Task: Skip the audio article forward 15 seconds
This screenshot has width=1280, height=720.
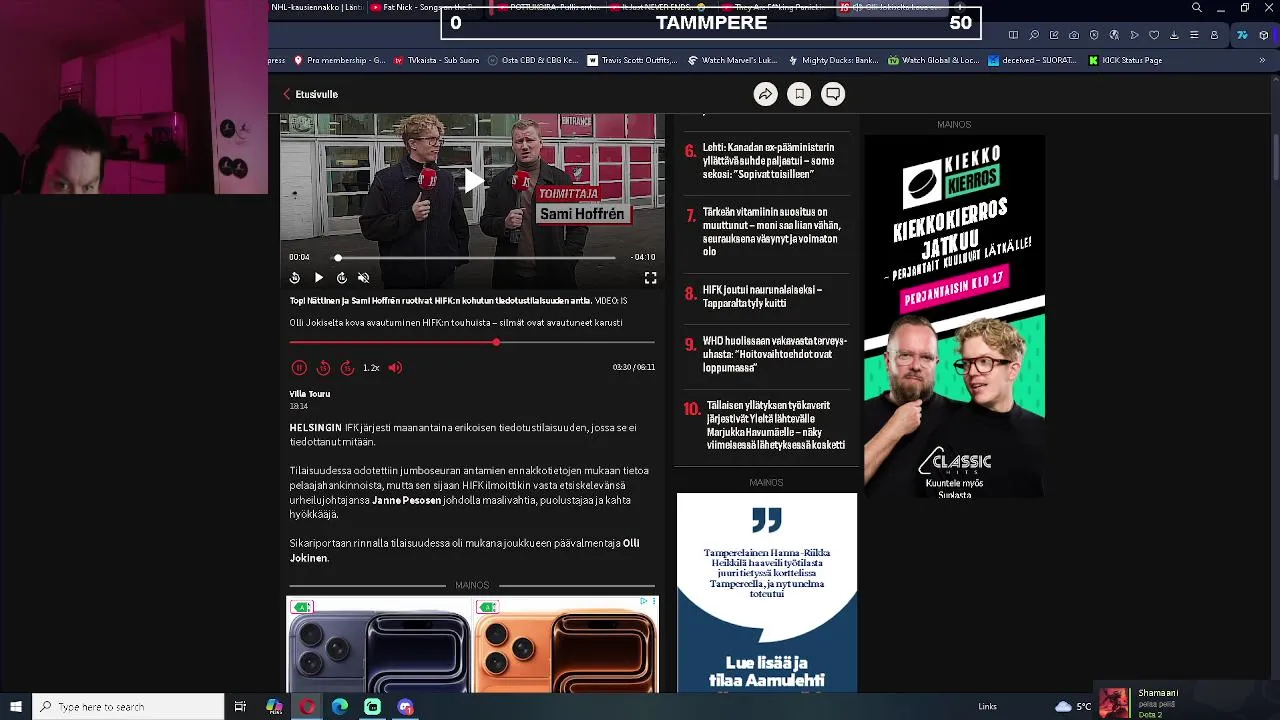Action: (347, 368)
